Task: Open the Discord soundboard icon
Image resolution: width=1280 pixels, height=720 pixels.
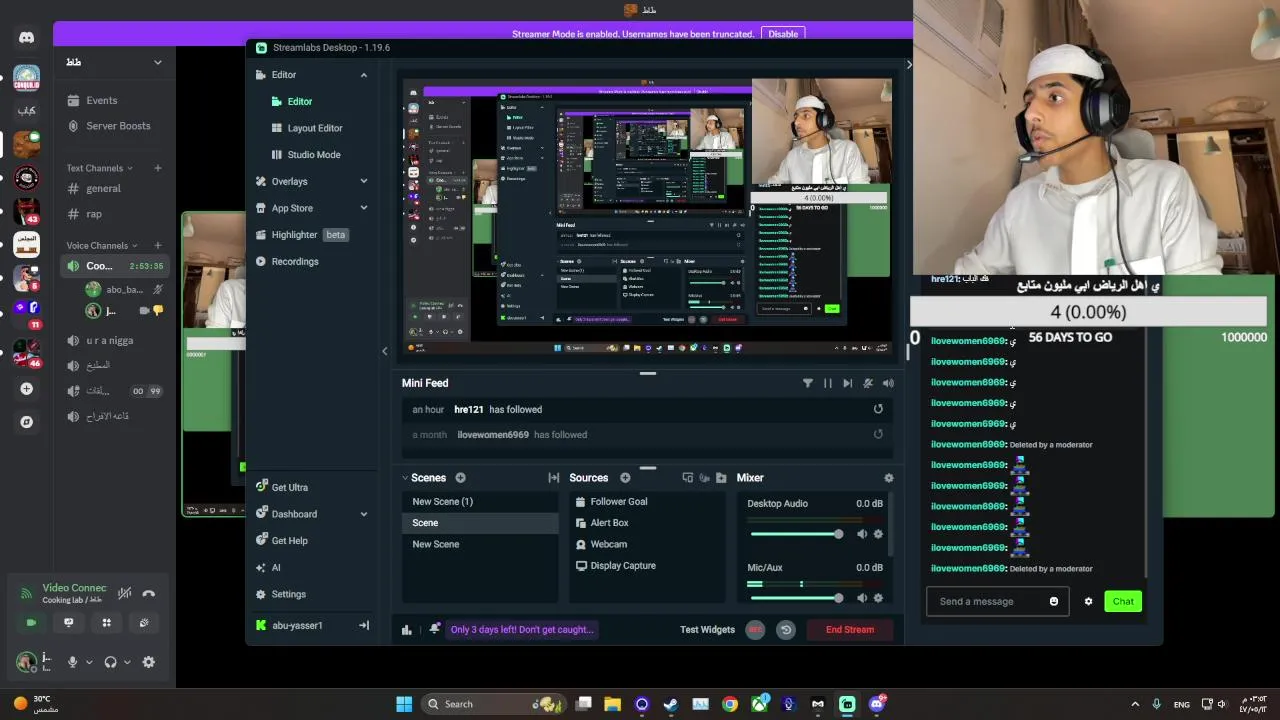Action: coord(144,622)
